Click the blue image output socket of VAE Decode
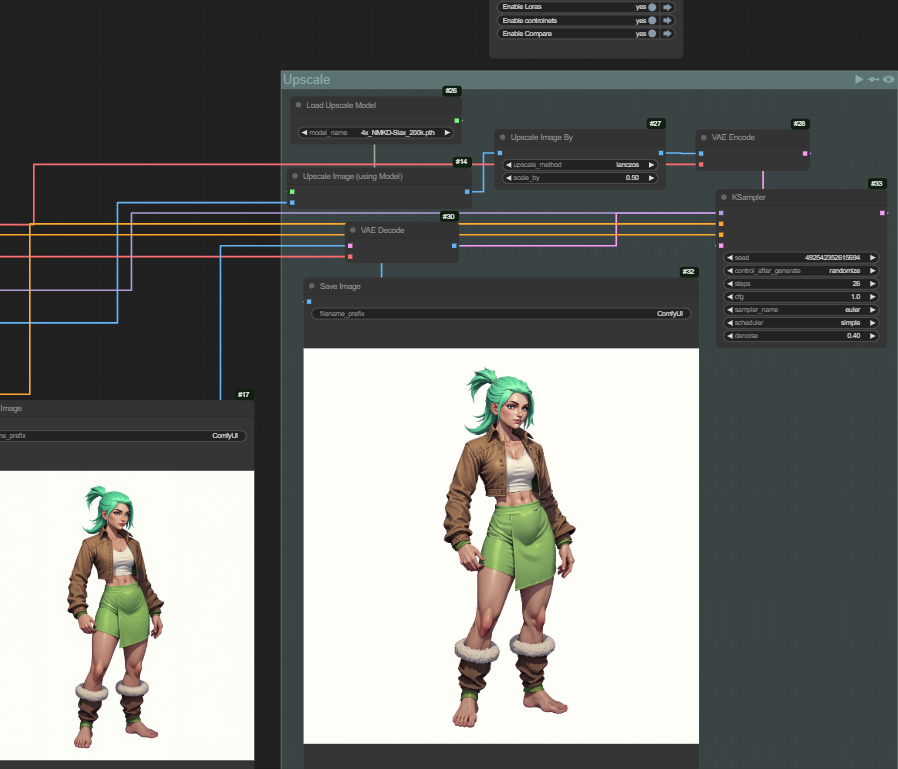 coord(454,246)
